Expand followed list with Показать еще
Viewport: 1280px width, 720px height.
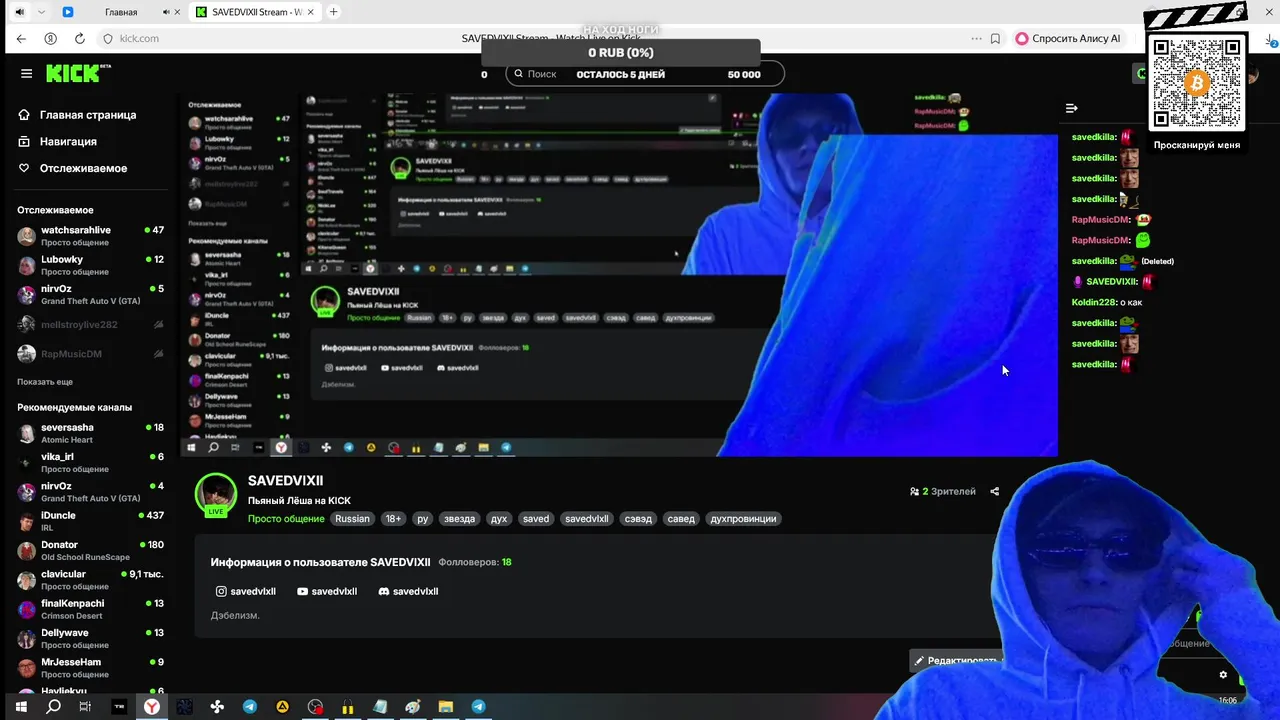(x=45, y=382)
